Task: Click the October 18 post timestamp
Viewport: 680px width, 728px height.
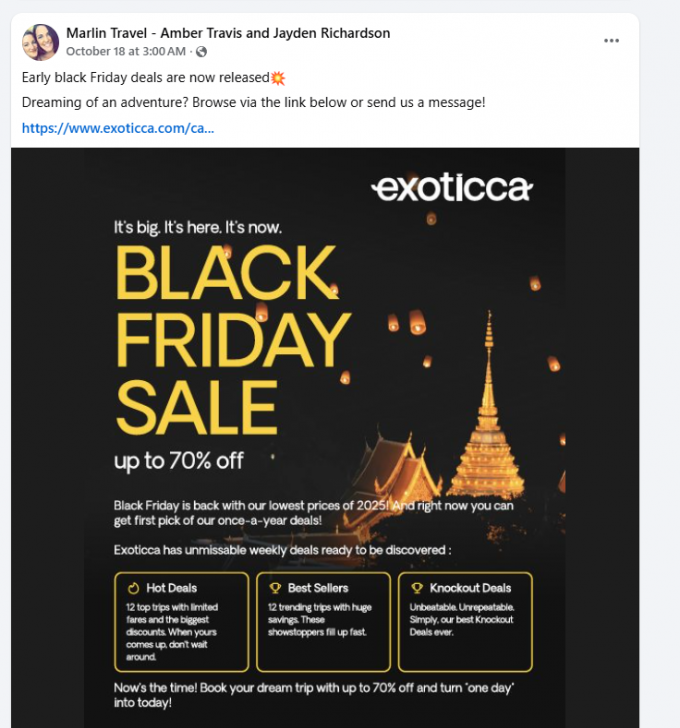Action: tap(126, 52)
